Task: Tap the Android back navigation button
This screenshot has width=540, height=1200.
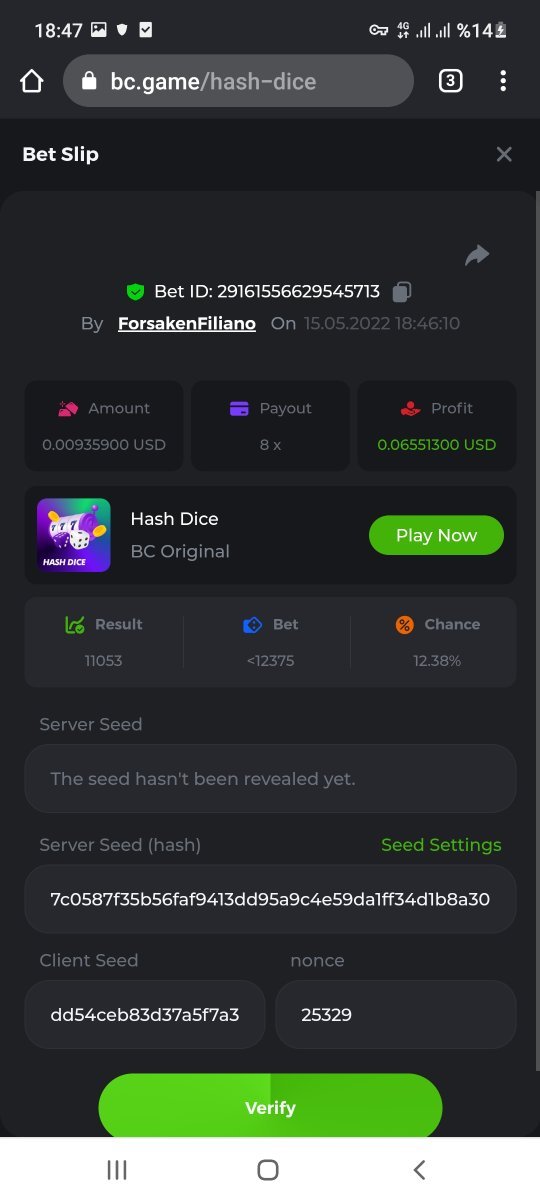Action: tap(419, 1169)
